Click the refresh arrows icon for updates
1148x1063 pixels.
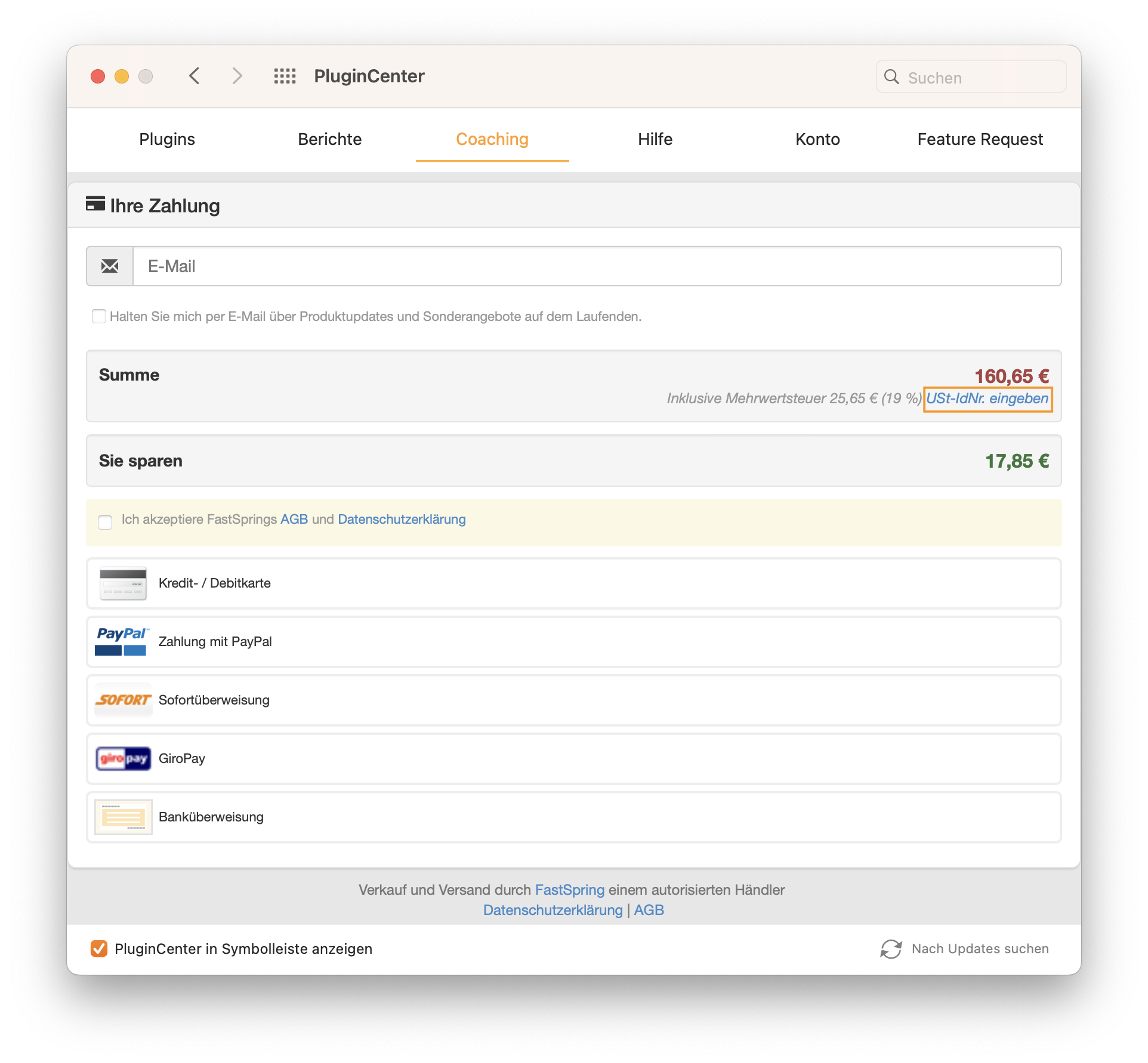click(891, 949)
